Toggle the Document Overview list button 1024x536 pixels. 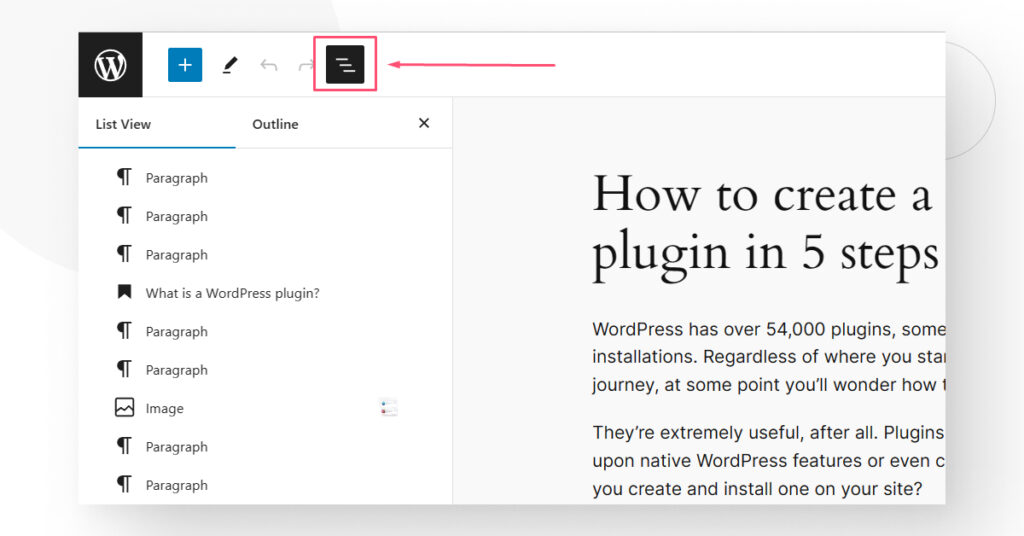coord(345,64)
